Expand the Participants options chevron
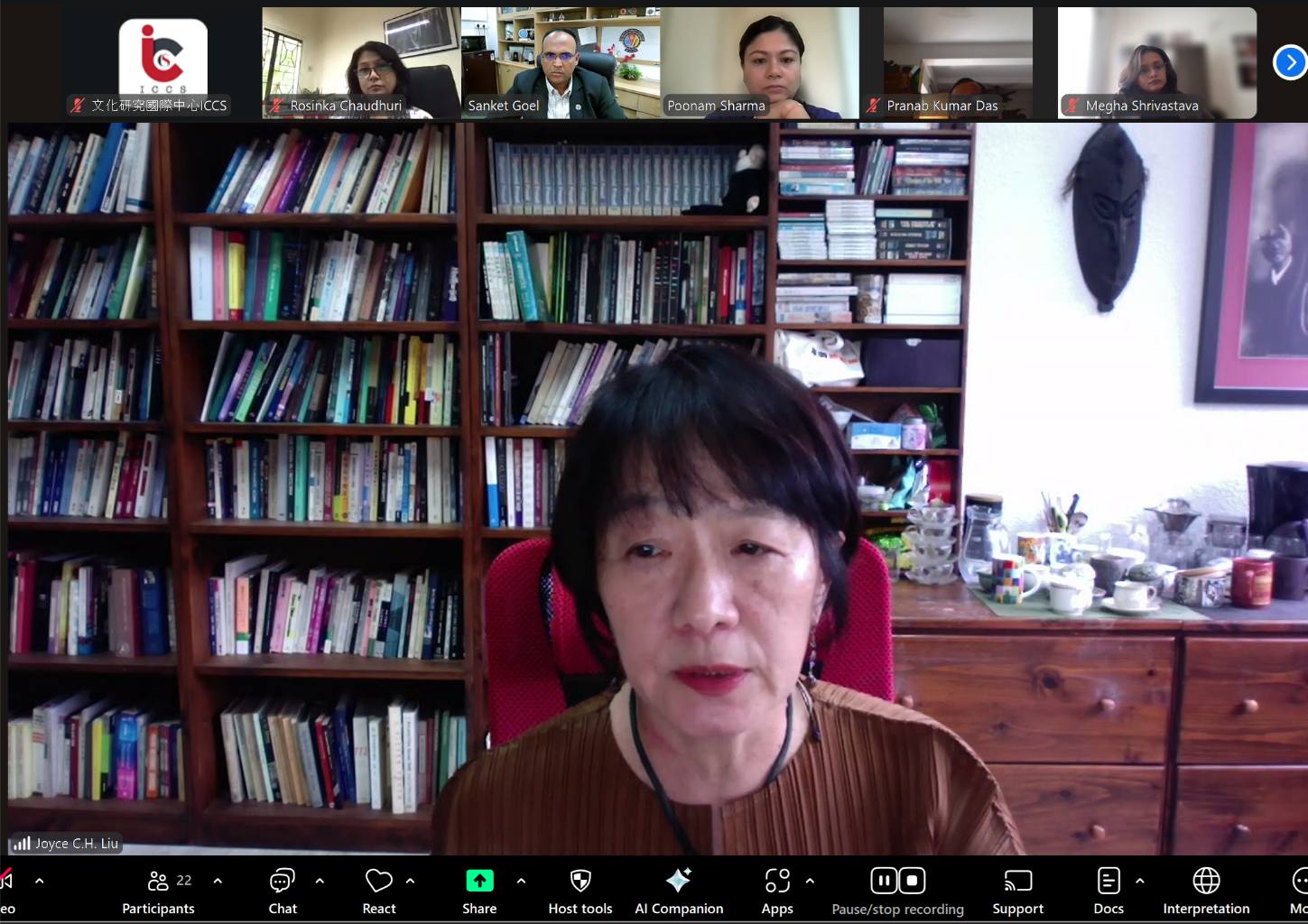The width and height of the screenshot is (1308, 924). click(218, 881)
